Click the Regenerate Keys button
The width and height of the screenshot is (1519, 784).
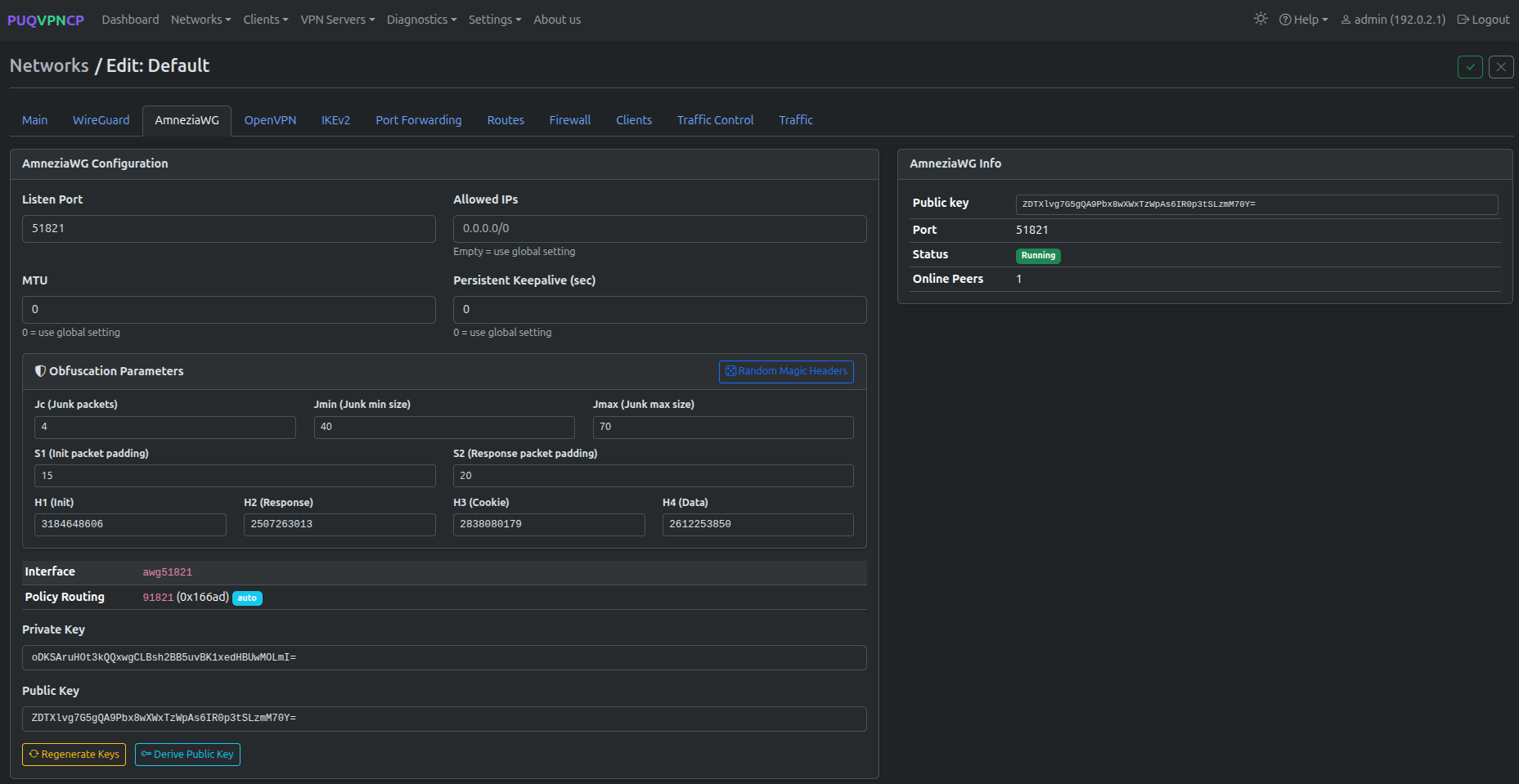pyautogui.click(x=74, y=755)
